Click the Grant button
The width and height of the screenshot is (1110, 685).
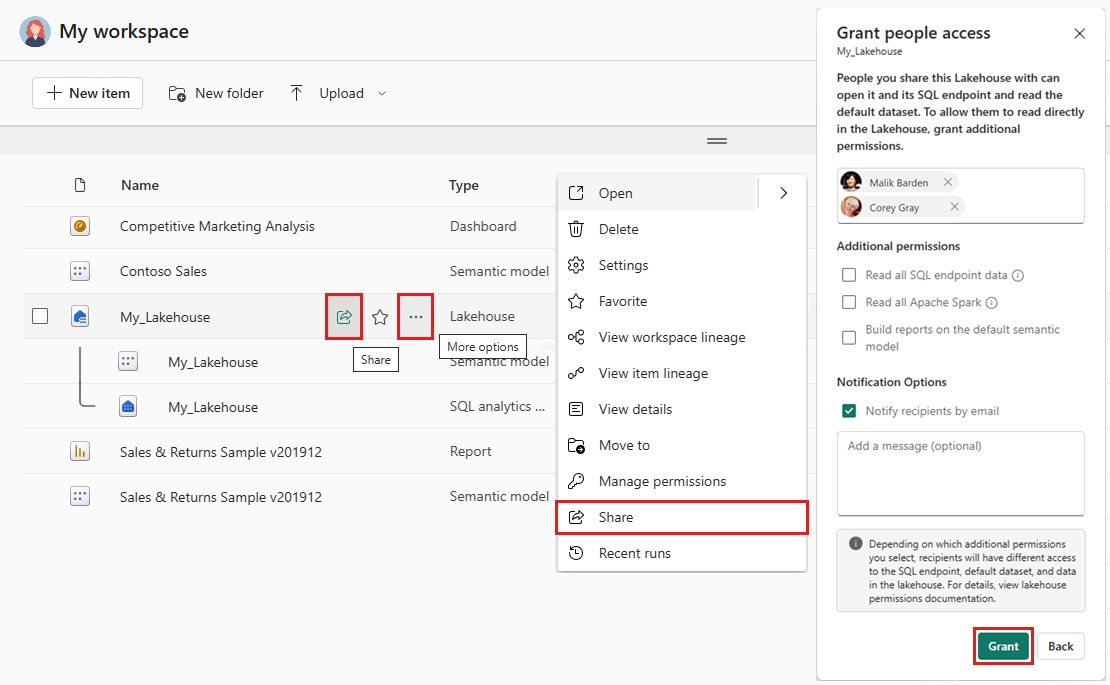pos(1003,646)
